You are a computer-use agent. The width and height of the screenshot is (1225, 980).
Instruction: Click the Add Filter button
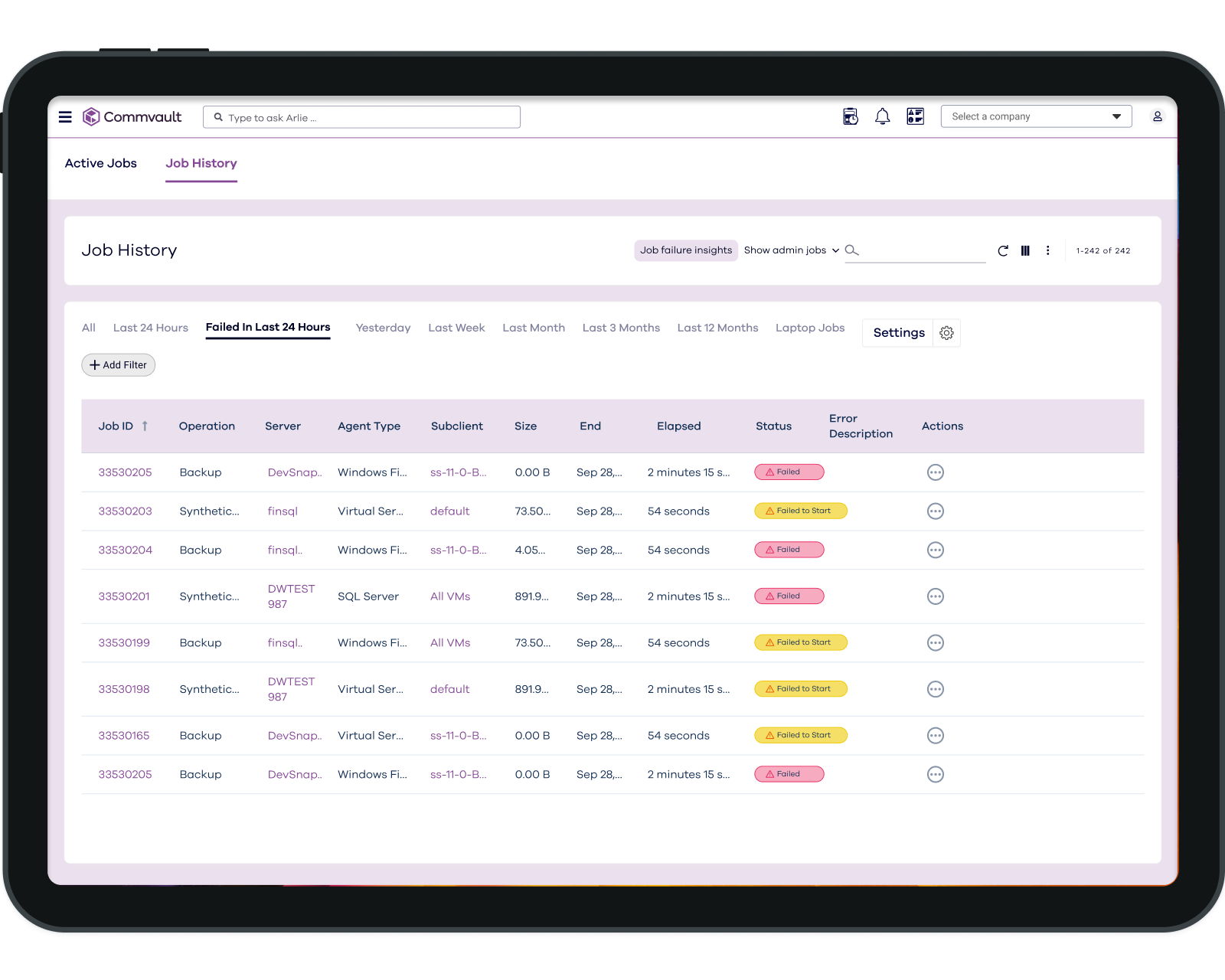coord(119,365)
